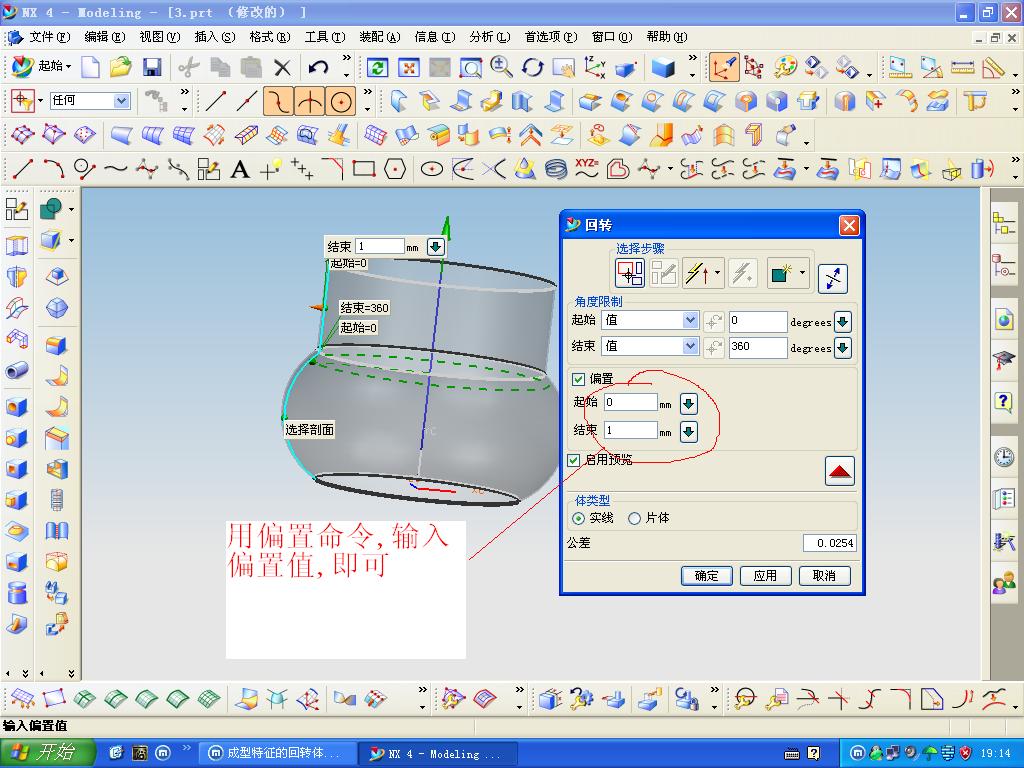
Task: Select the Zoom magnifier icon
Action: pyautogui.click(x=501, y=67)
